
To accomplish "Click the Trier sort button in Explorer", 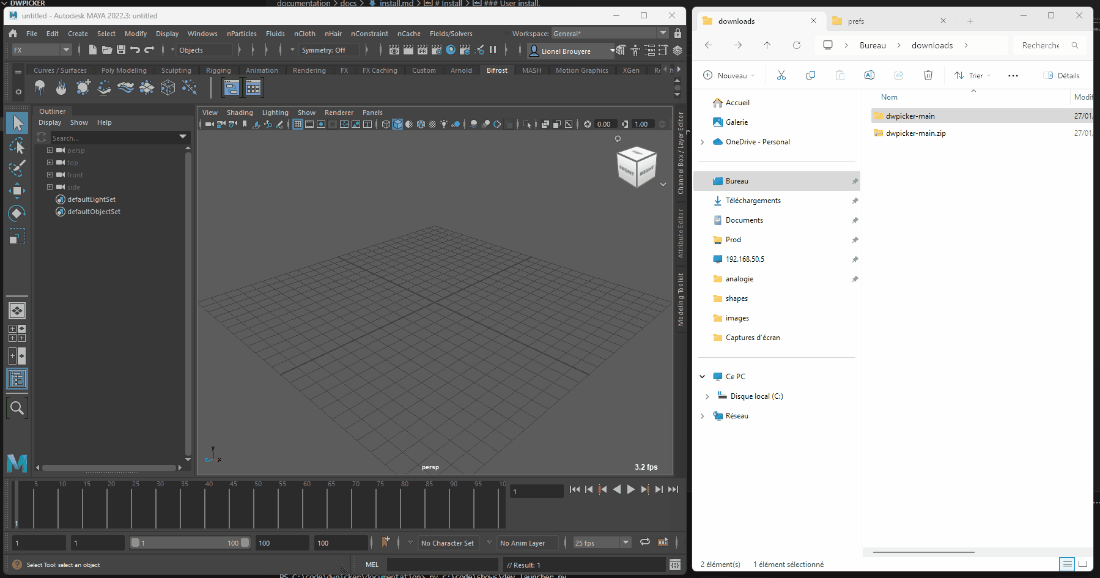I will coord(972,75).
